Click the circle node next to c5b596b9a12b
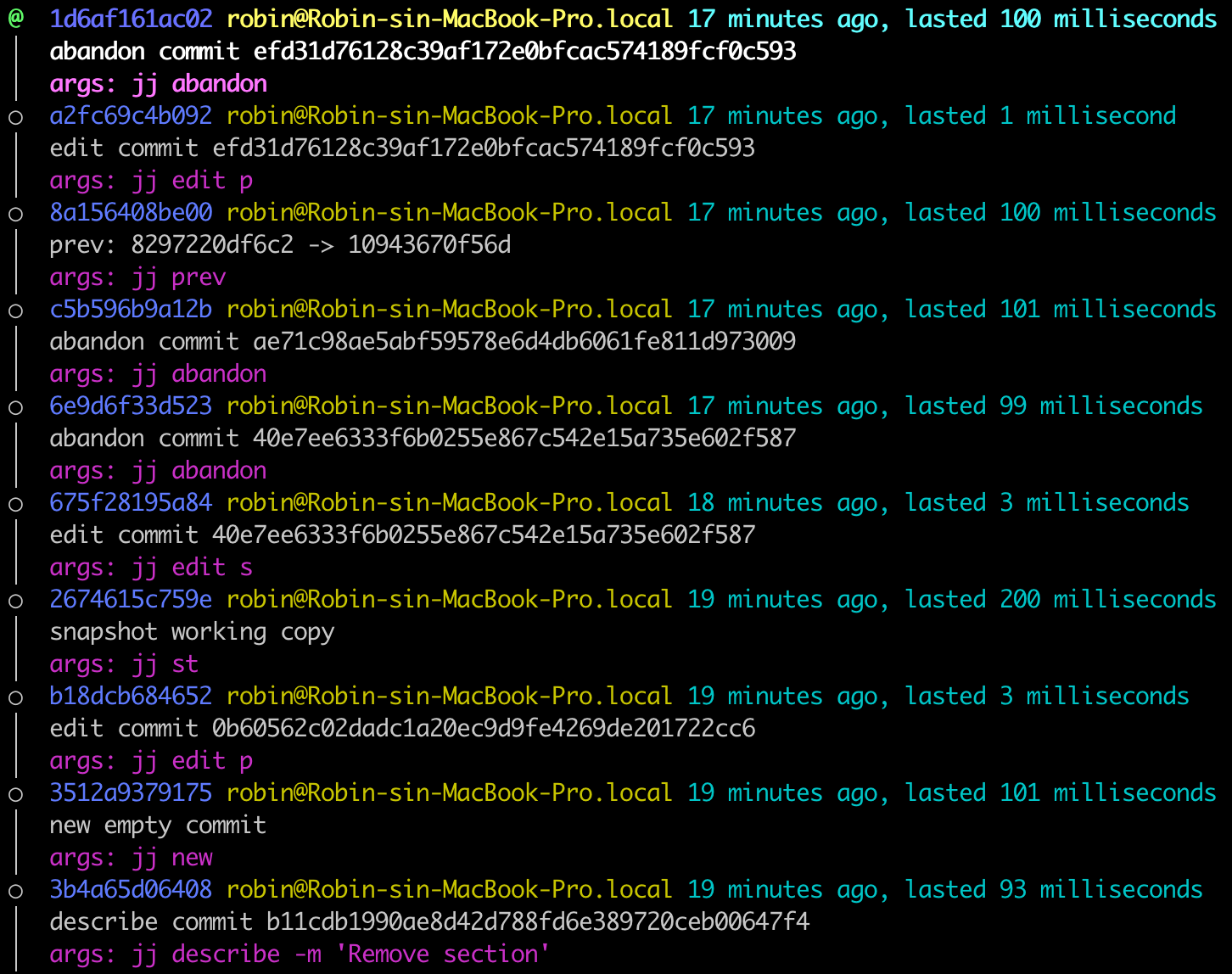Image resolution: width=1232 pixels, height=974 pixels. 15,310
